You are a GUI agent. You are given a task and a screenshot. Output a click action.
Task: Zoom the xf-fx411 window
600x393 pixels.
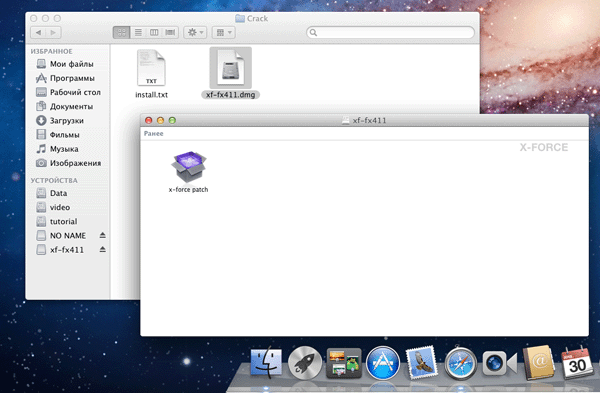coord(172,120)
